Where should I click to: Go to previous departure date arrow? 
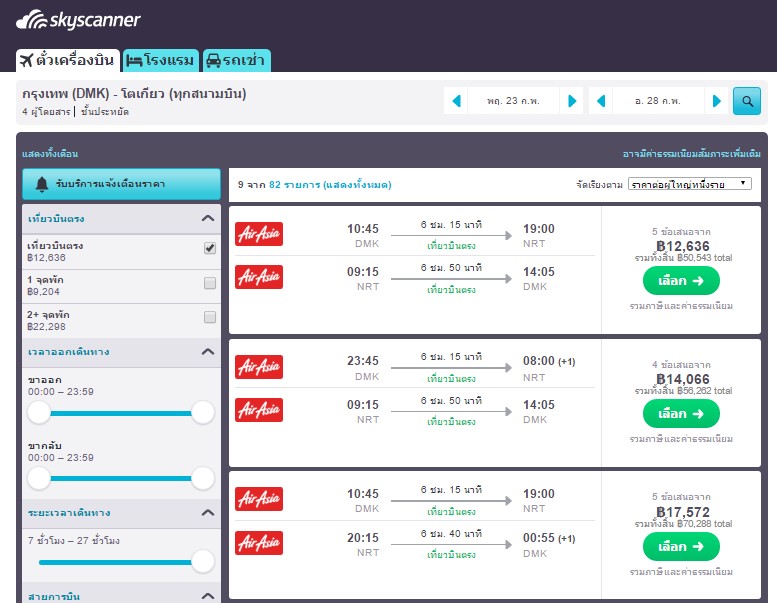pos(456,101)
